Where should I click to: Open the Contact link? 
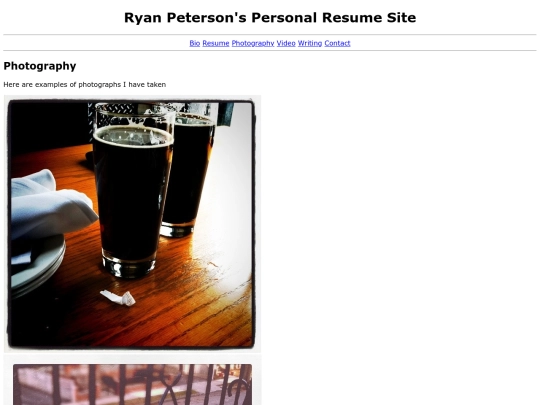click(337, 43)
